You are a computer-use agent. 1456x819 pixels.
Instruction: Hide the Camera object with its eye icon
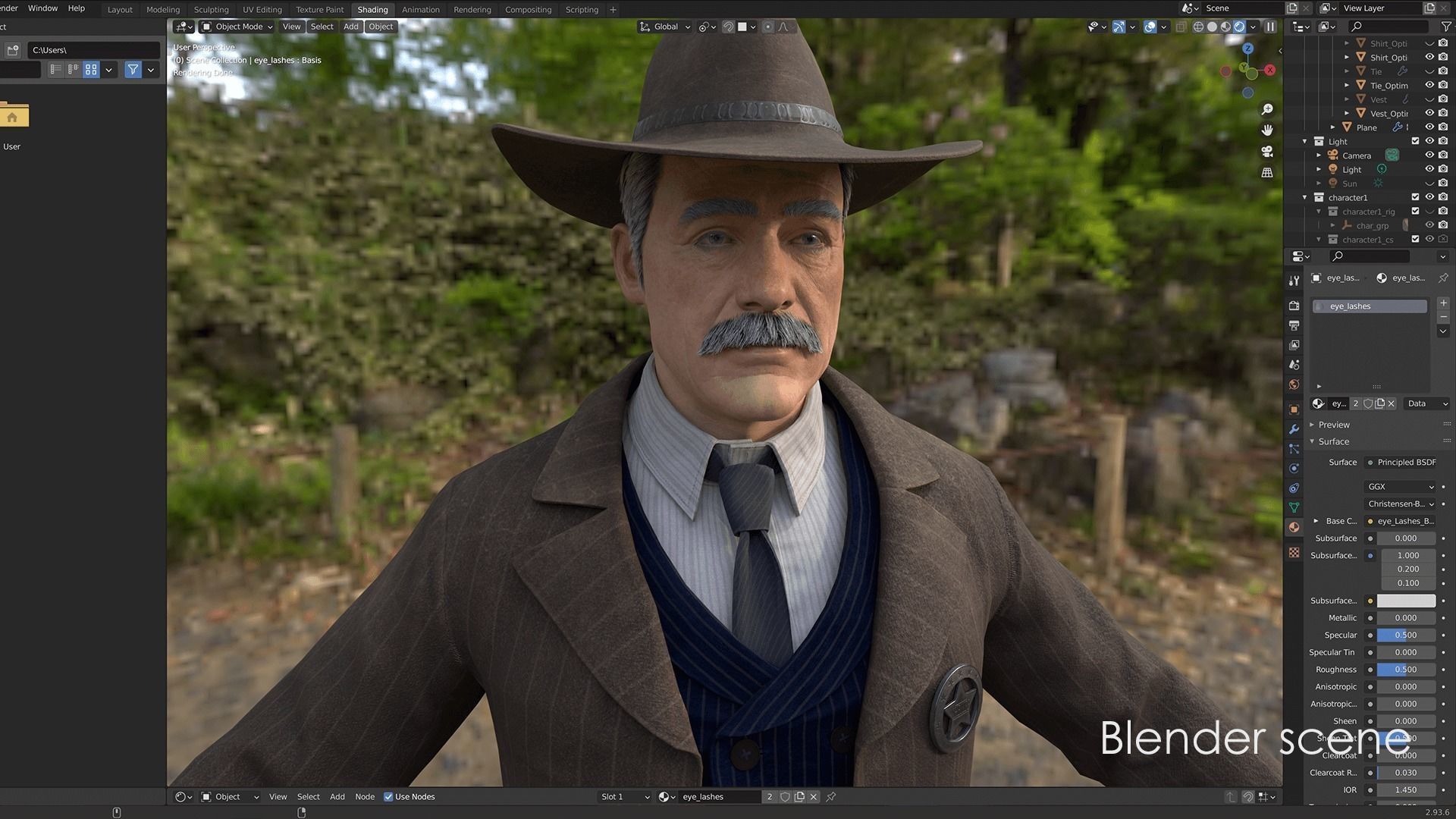pyautogui.click(x=1429, y=155)
